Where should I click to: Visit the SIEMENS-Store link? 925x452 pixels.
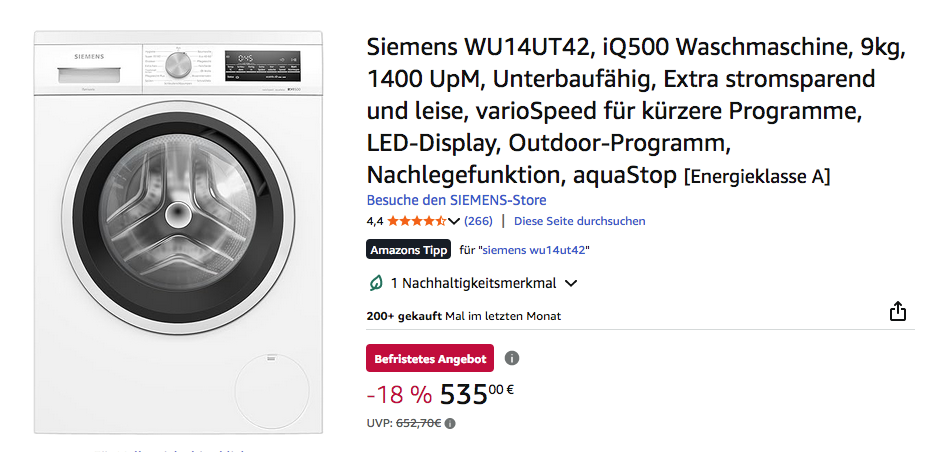[x=456, y=200]
